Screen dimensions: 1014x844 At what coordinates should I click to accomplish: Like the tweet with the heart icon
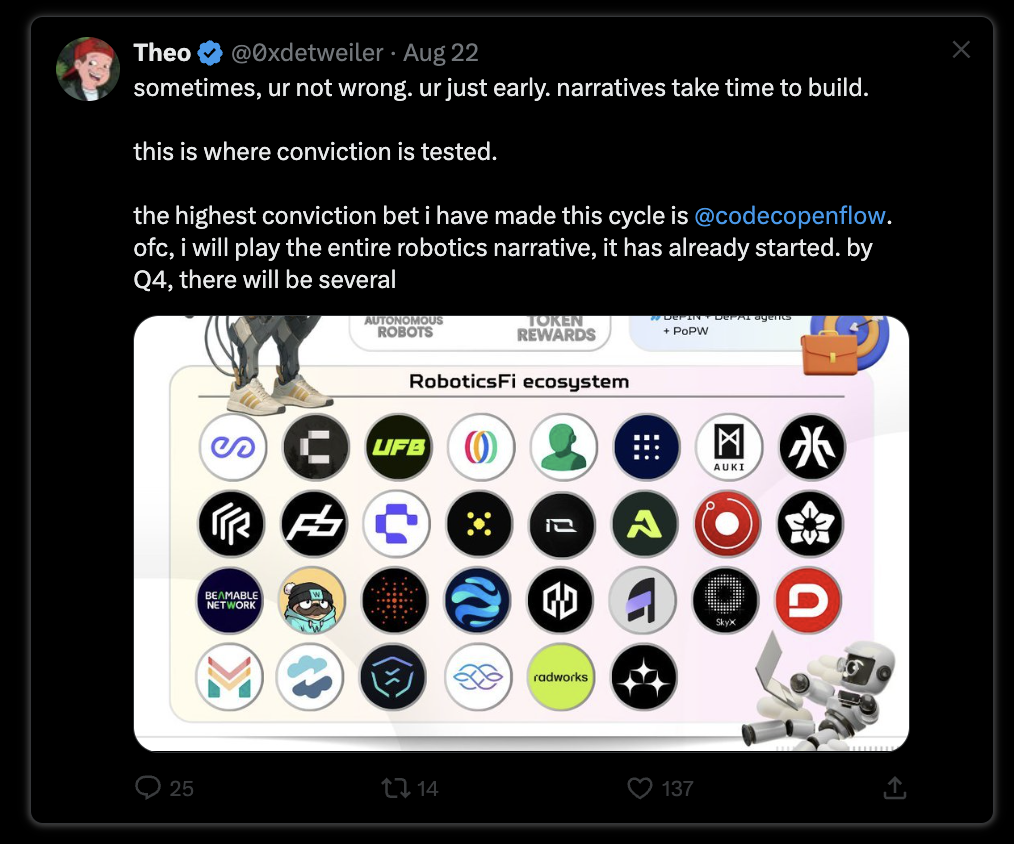tap(640, 788)
